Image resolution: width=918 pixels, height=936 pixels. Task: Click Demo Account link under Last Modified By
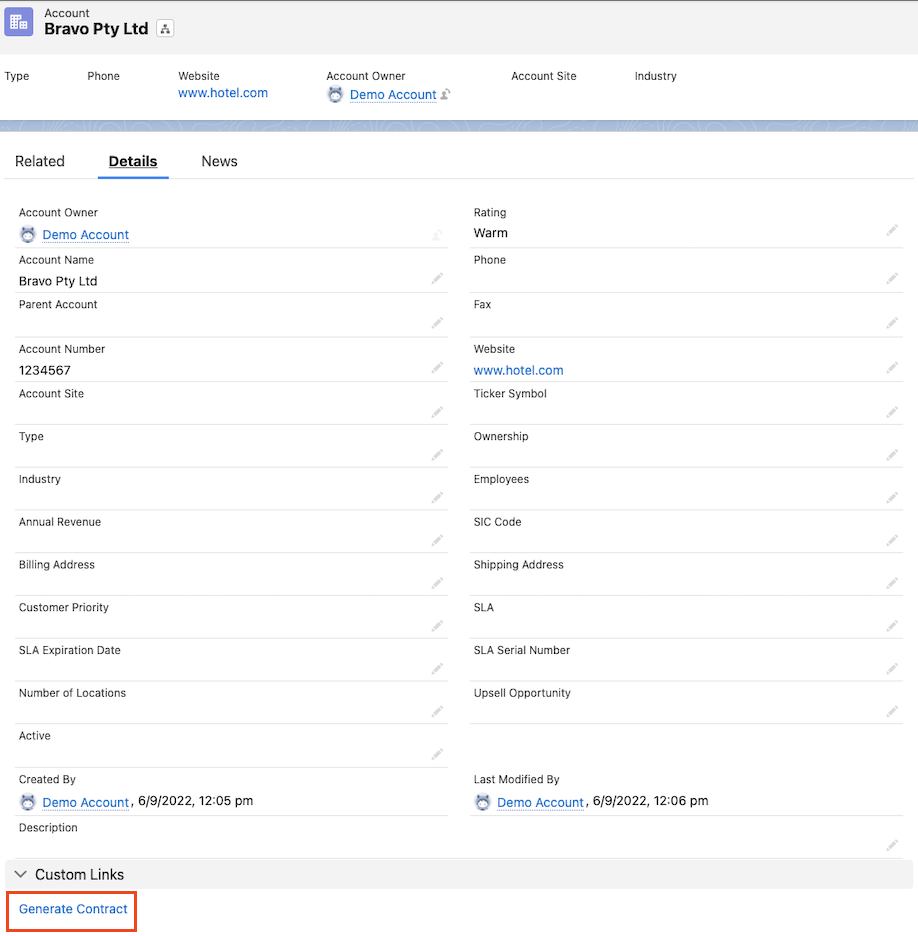click(540, 802)
